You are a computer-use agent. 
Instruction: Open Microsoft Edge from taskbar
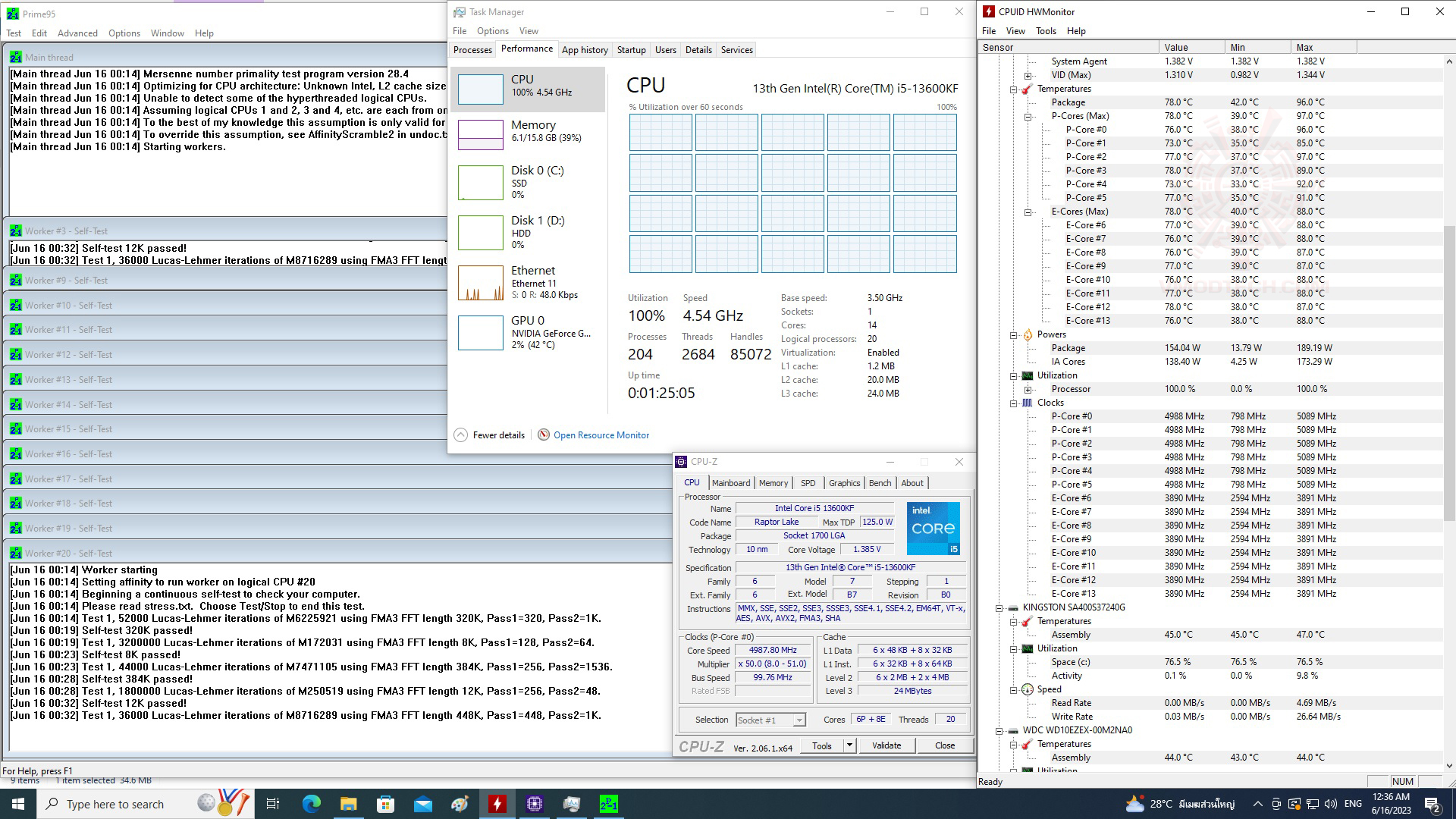coord(312,804)
